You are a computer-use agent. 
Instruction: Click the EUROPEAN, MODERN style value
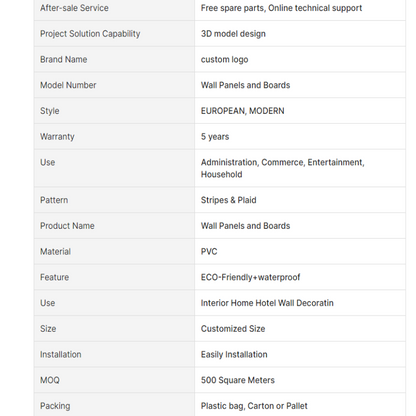click(x=242, y=111)
